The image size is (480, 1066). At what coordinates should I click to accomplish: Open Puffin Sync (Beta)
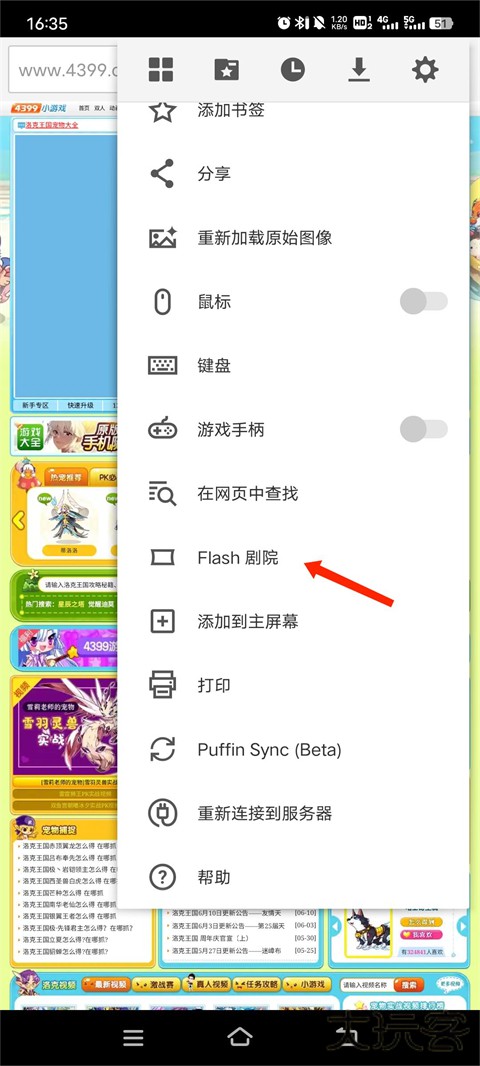coord(293,749)
